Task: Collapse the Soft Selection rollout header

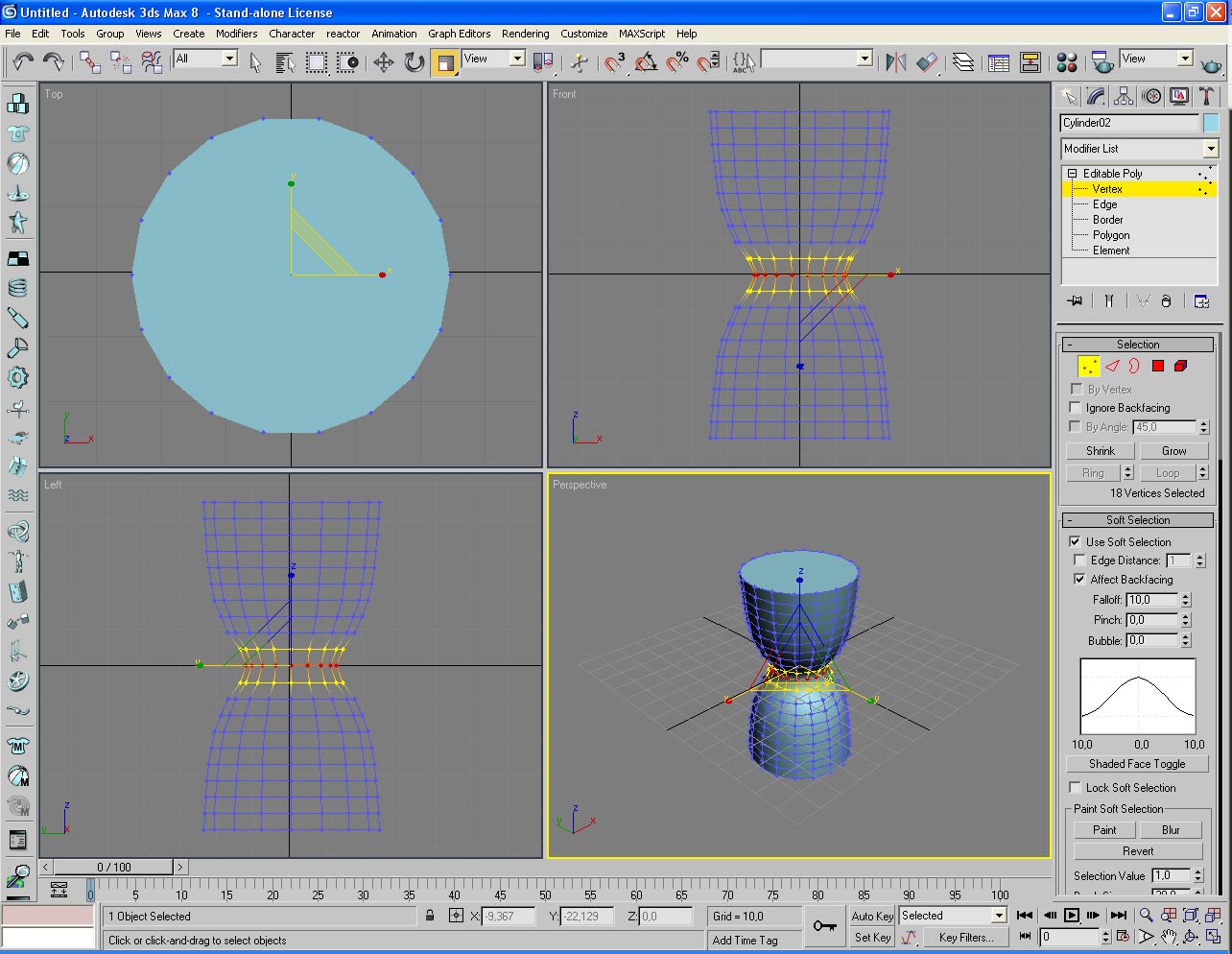Action: coord(1138,520)
